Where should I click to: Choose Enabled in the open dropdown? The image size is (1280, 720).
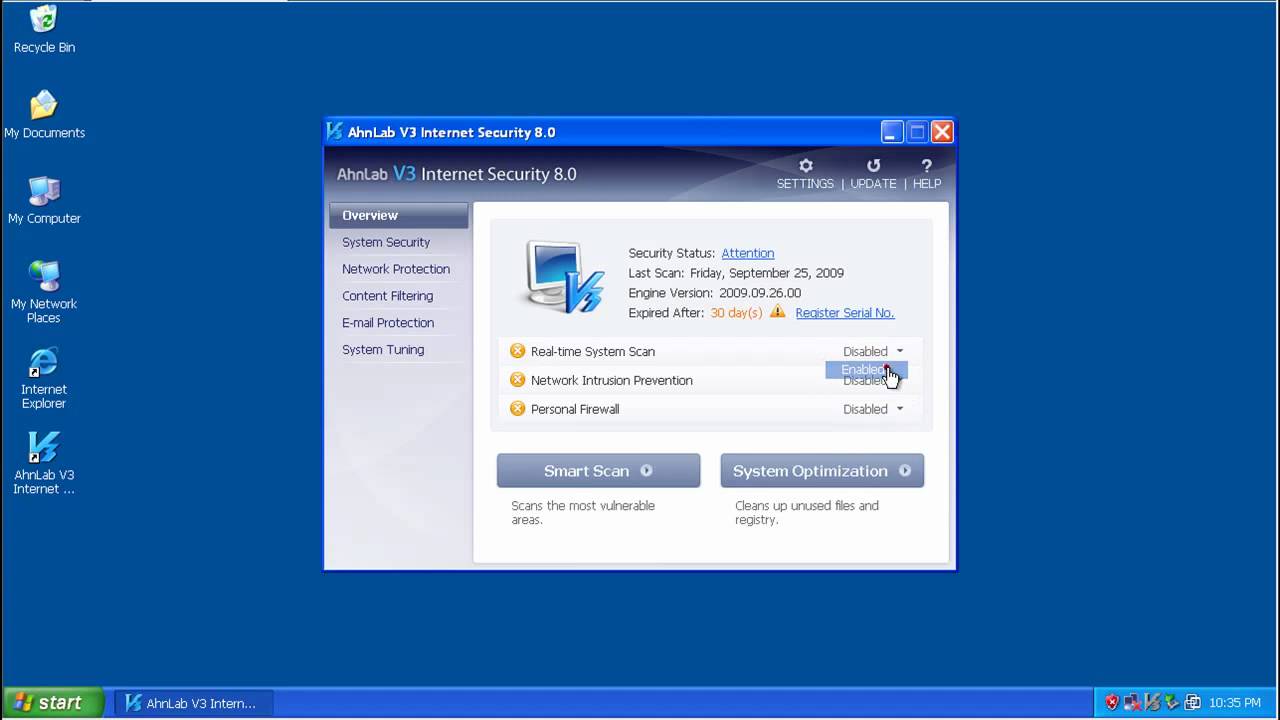(866, 370)
